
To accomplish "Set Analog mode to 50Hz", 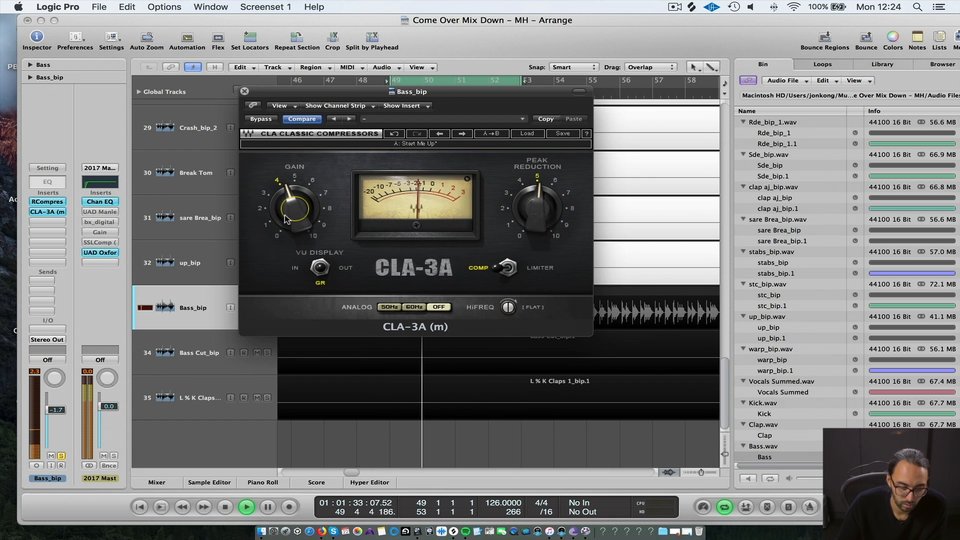I will (389, 307).
